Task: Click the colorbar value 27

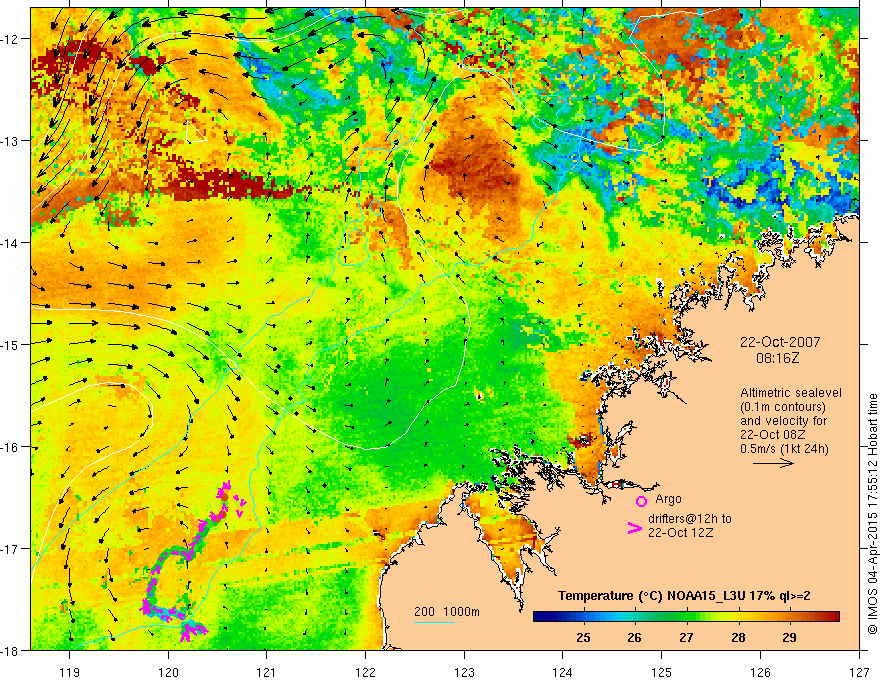Action: point(686,637)
